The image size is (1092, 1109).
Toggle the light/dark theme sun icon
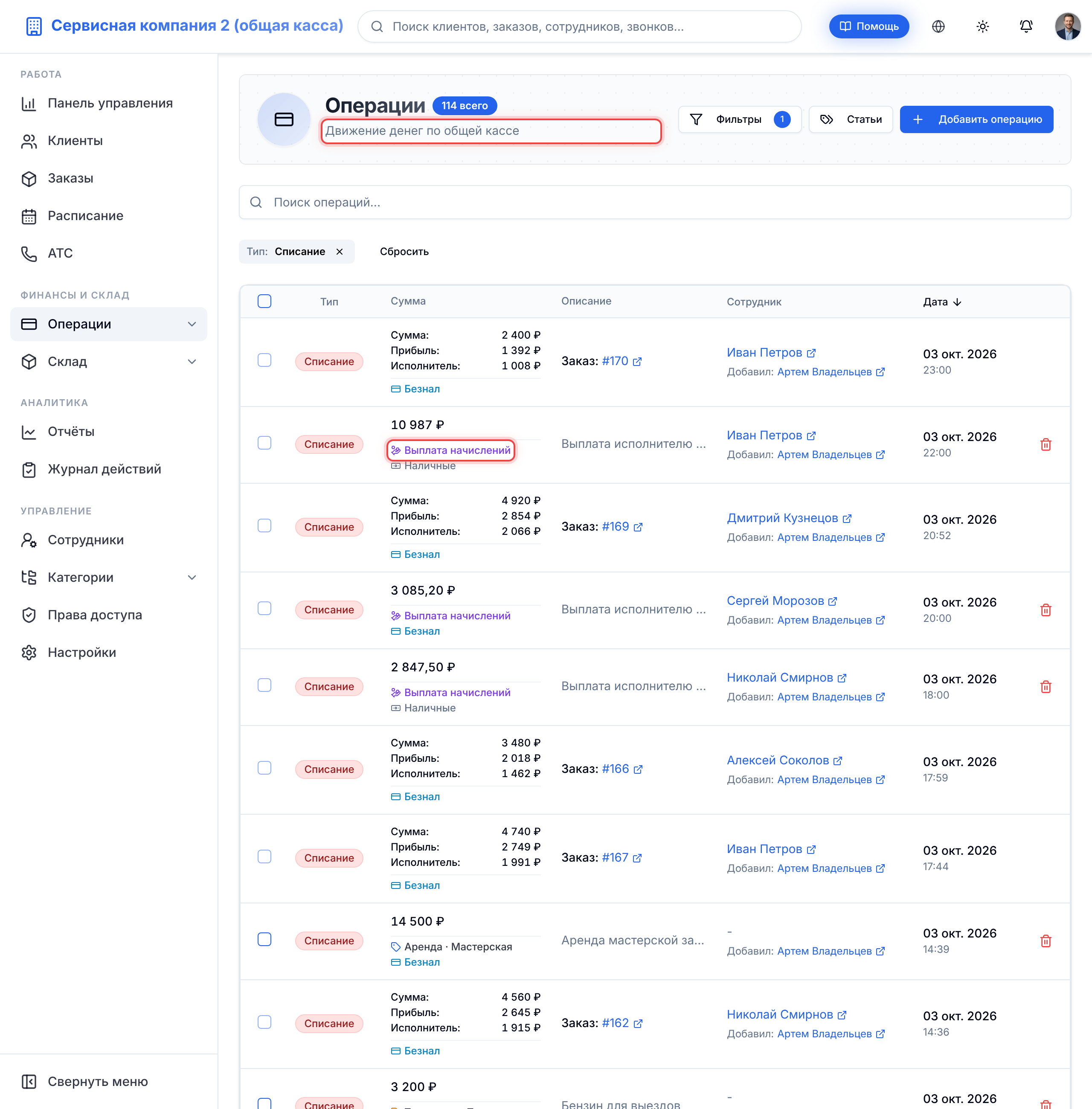pyautogui.click(x=982, y=26)
